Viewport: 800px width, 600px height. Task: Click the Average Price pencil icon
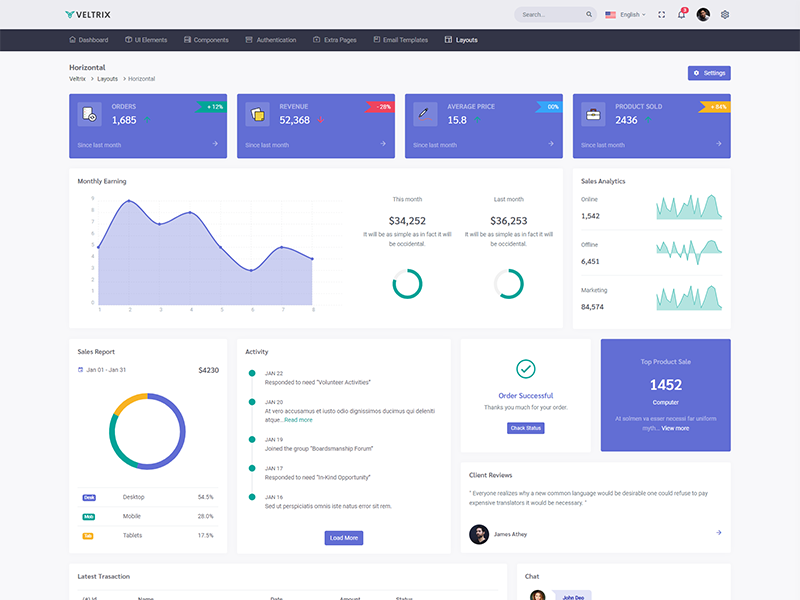click(425, 114)
